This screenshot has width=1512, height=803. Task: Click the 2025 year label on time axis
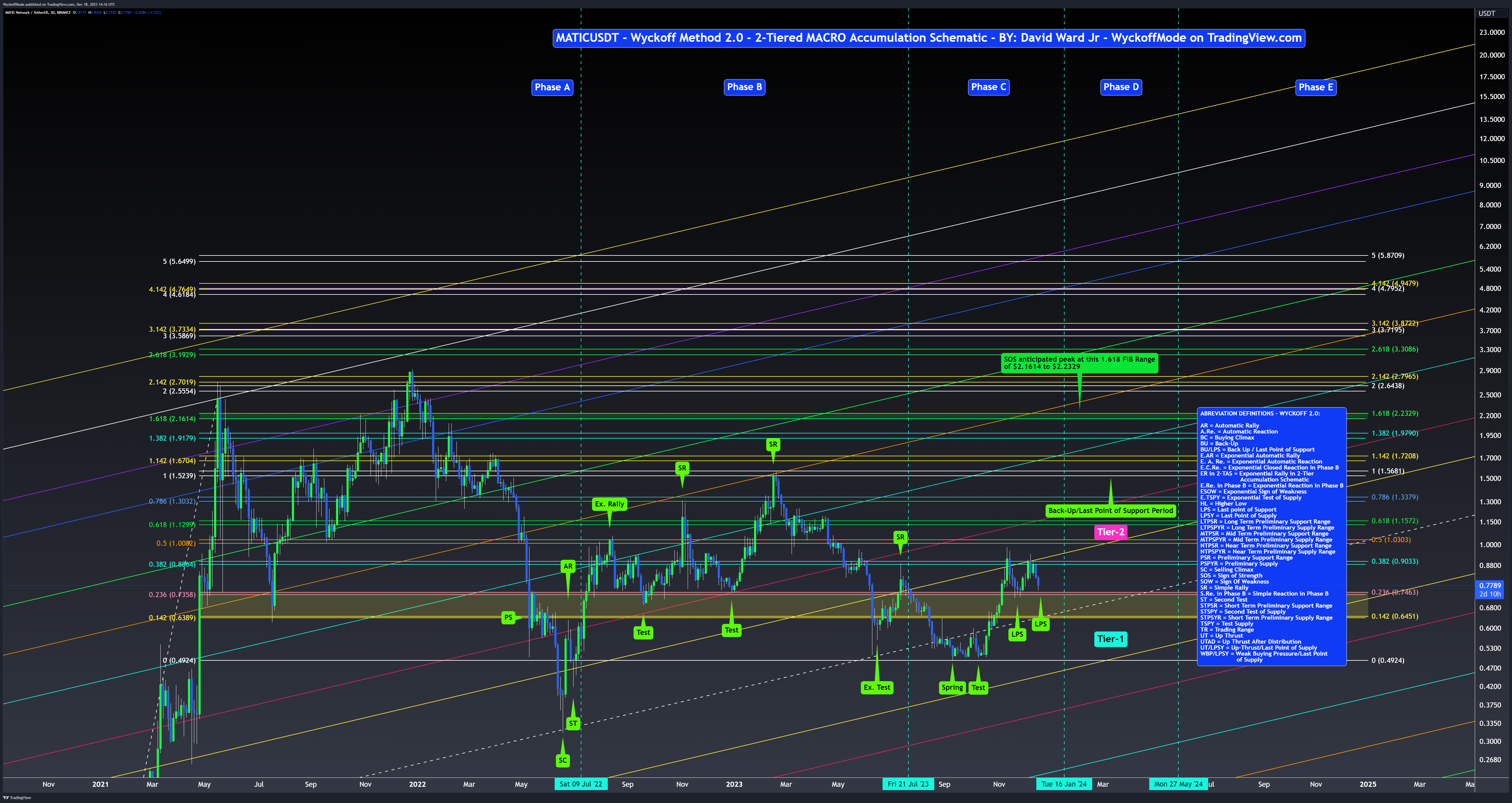click(1368, 784)
